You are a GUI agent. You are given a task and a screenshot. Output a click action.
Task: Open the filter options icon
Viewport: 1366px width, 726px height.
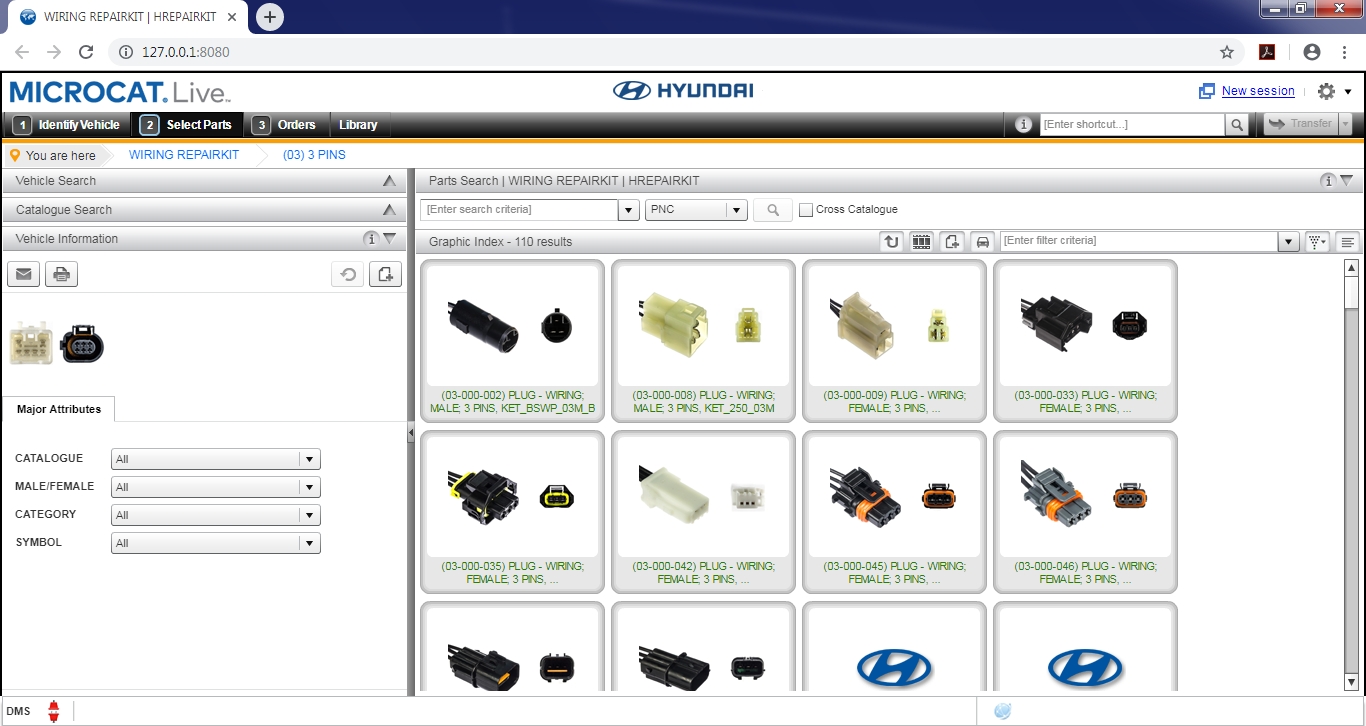coord(1317,241)
